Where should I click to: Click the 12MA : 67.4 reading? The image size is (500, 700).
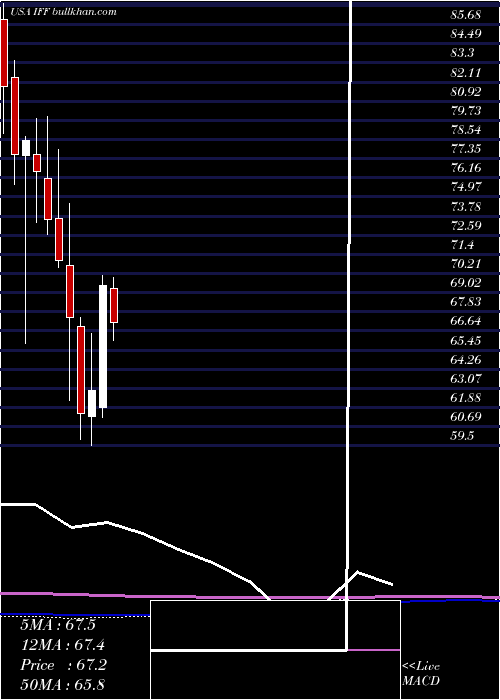point(63,645)
